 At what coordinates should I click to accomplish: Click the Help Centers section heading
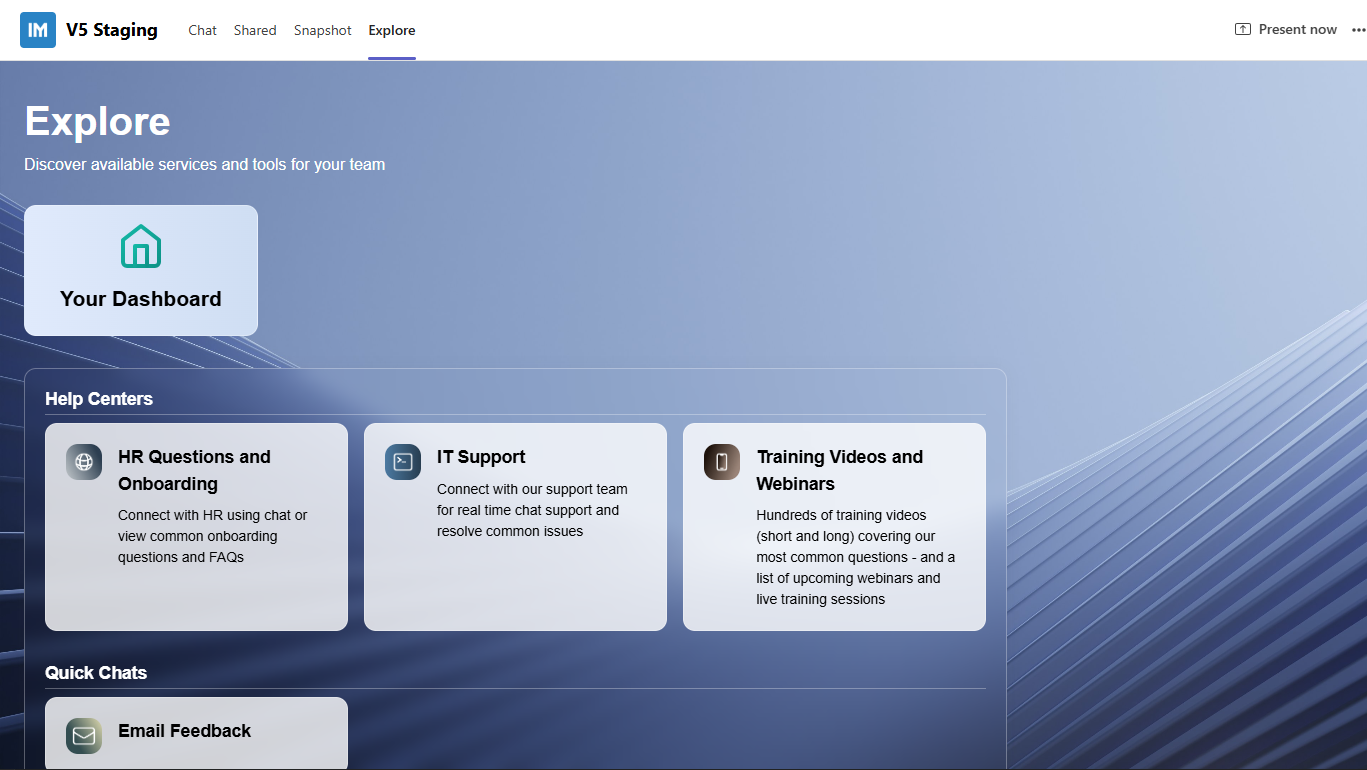point(99,399)
